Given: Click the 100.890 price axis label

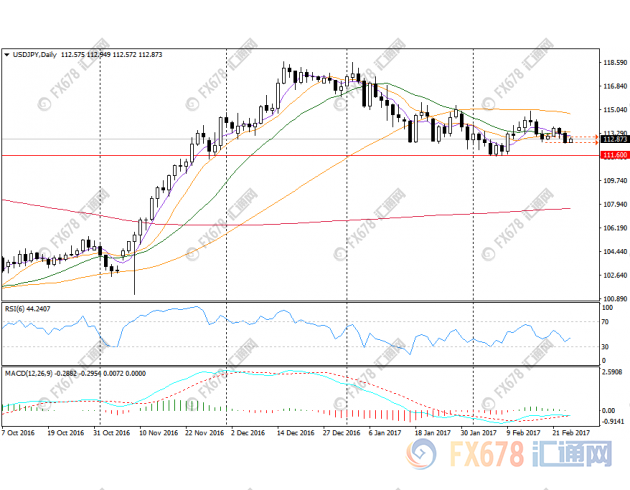Looking at the screenshot, I should [x=613, y=299].
